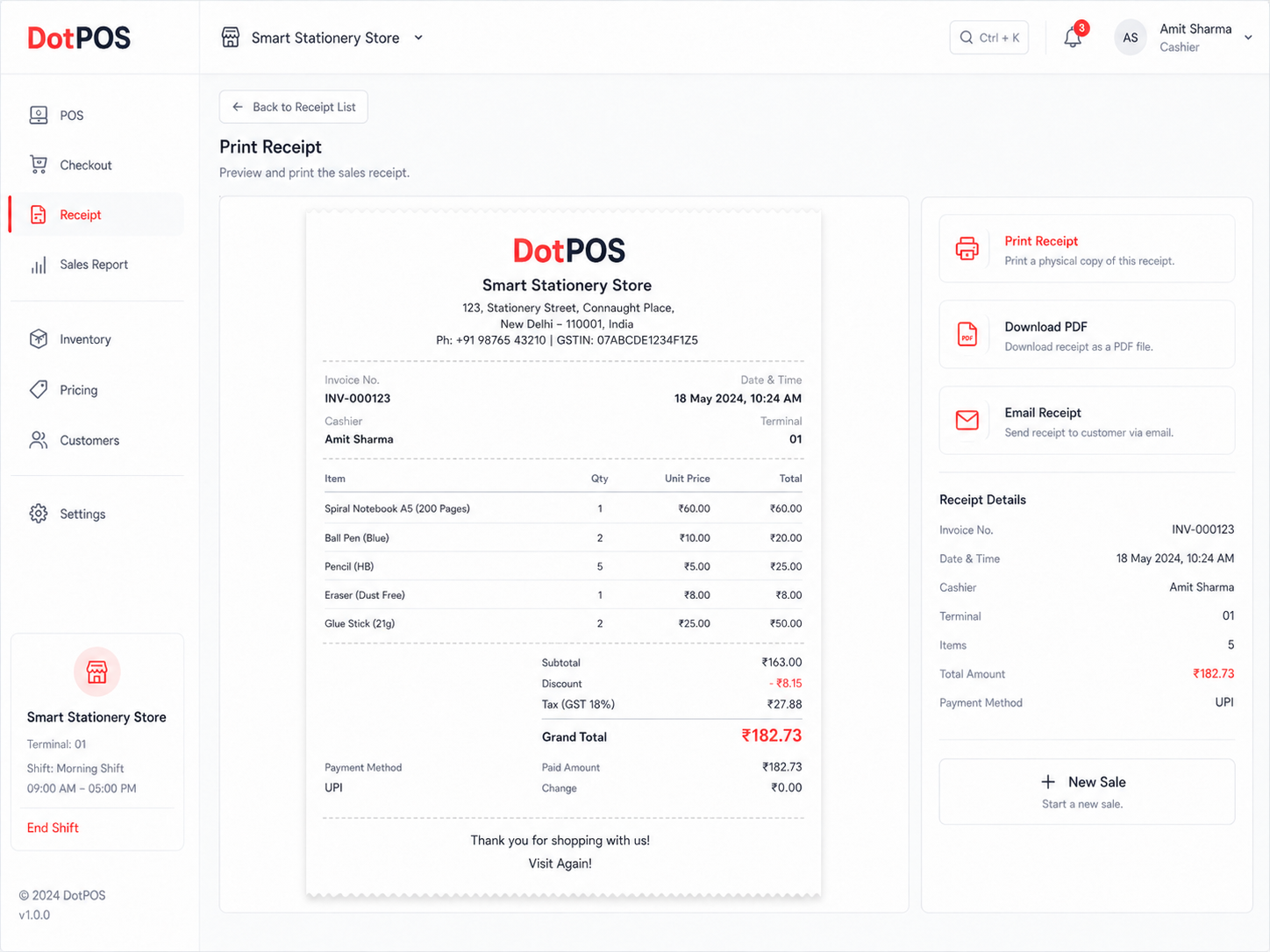Click the Ball Pen (Blue) item row
Screen dimensions: 1270x952
coord(563,537)
